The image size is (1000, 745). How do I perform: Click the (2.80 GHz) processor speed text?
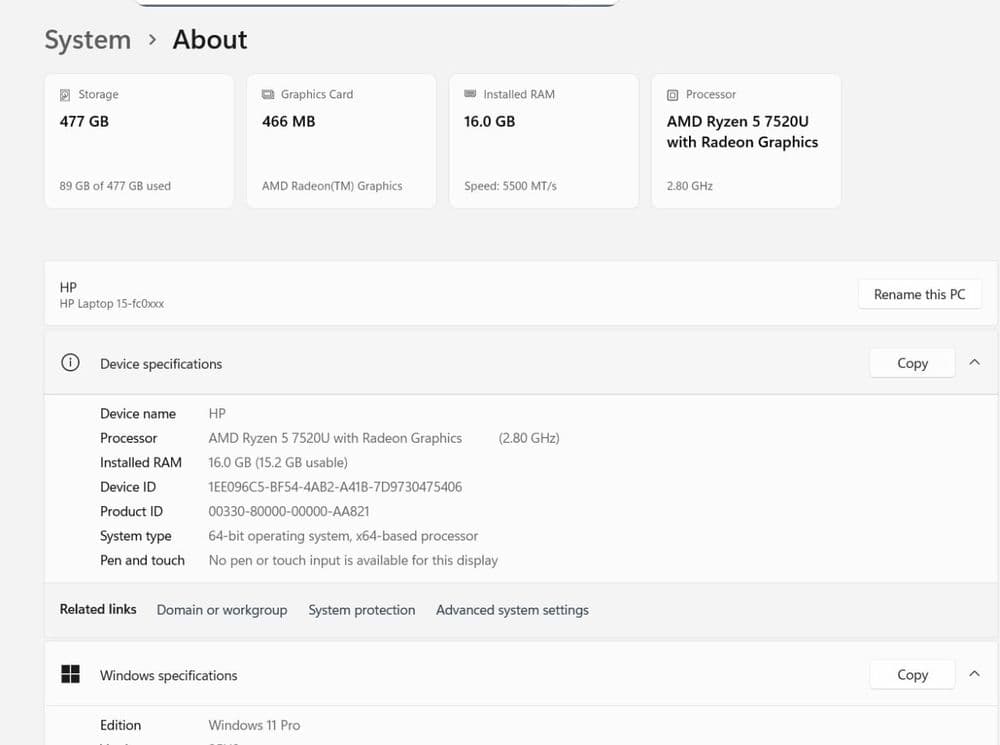coord(529,438)
